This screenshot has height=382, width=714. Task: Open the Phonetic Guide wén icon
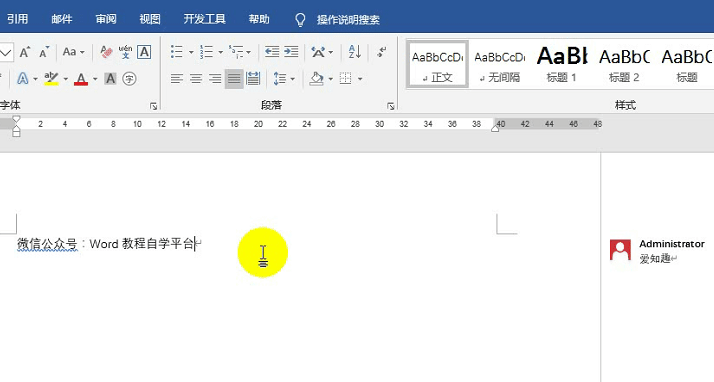click(x=125, y=52)
